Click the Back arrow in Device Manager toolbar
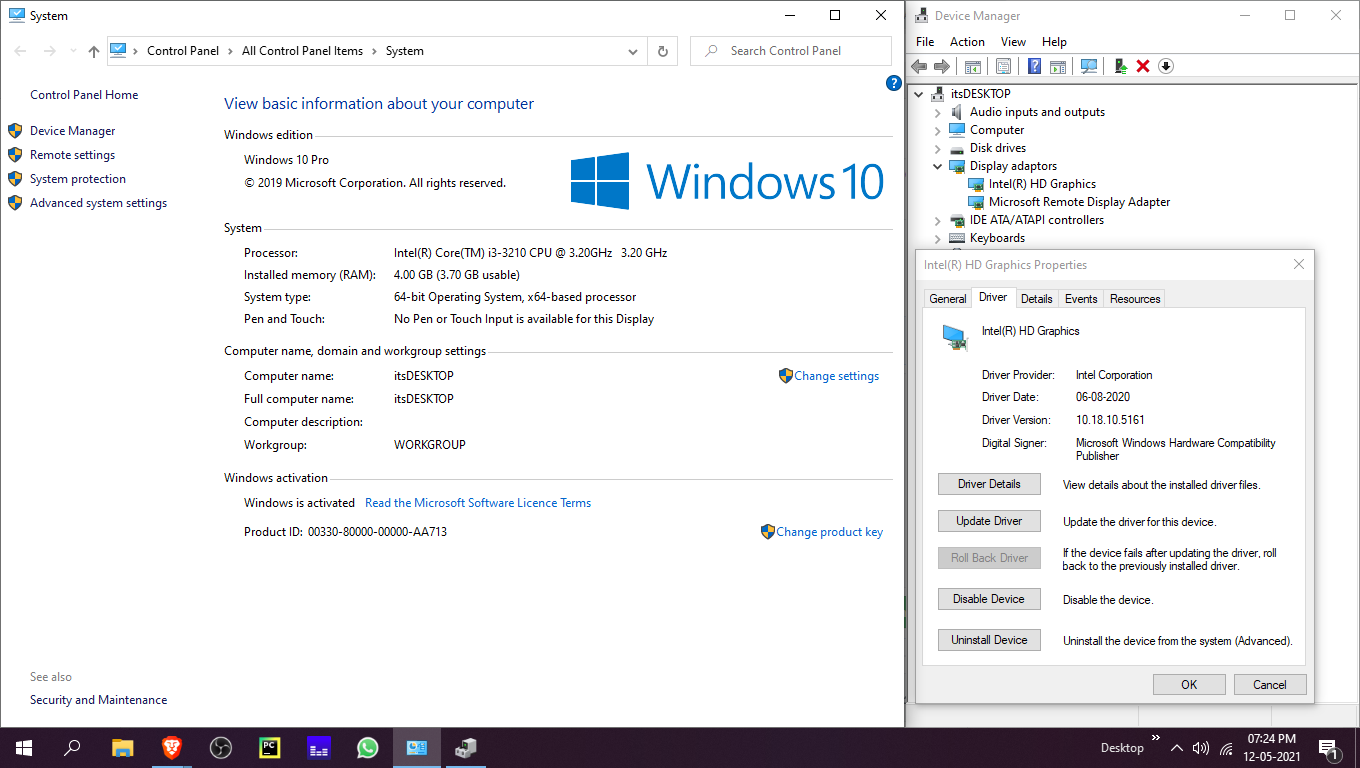Viewport: 1360px width, 768px height. point(919,66)
